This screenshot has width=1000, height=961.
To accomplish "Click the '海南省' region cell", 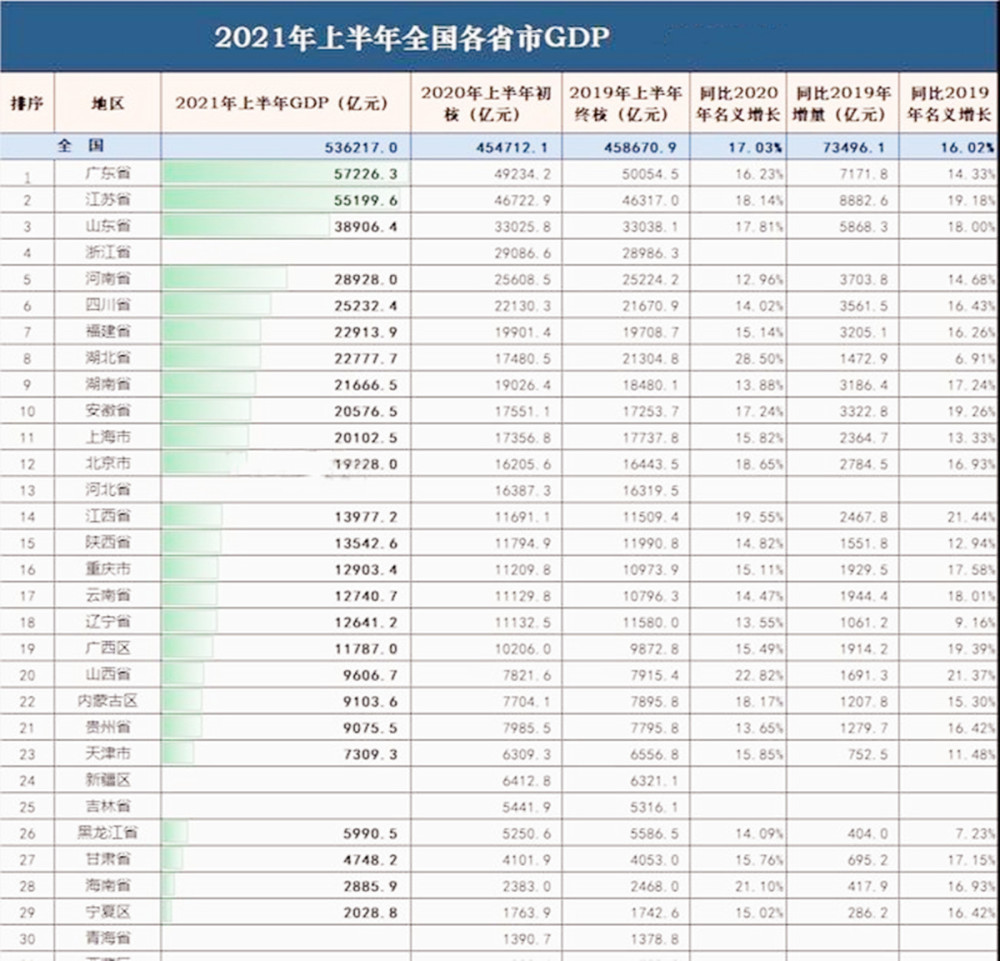I will pyautogui.click(x=108, y=885).
